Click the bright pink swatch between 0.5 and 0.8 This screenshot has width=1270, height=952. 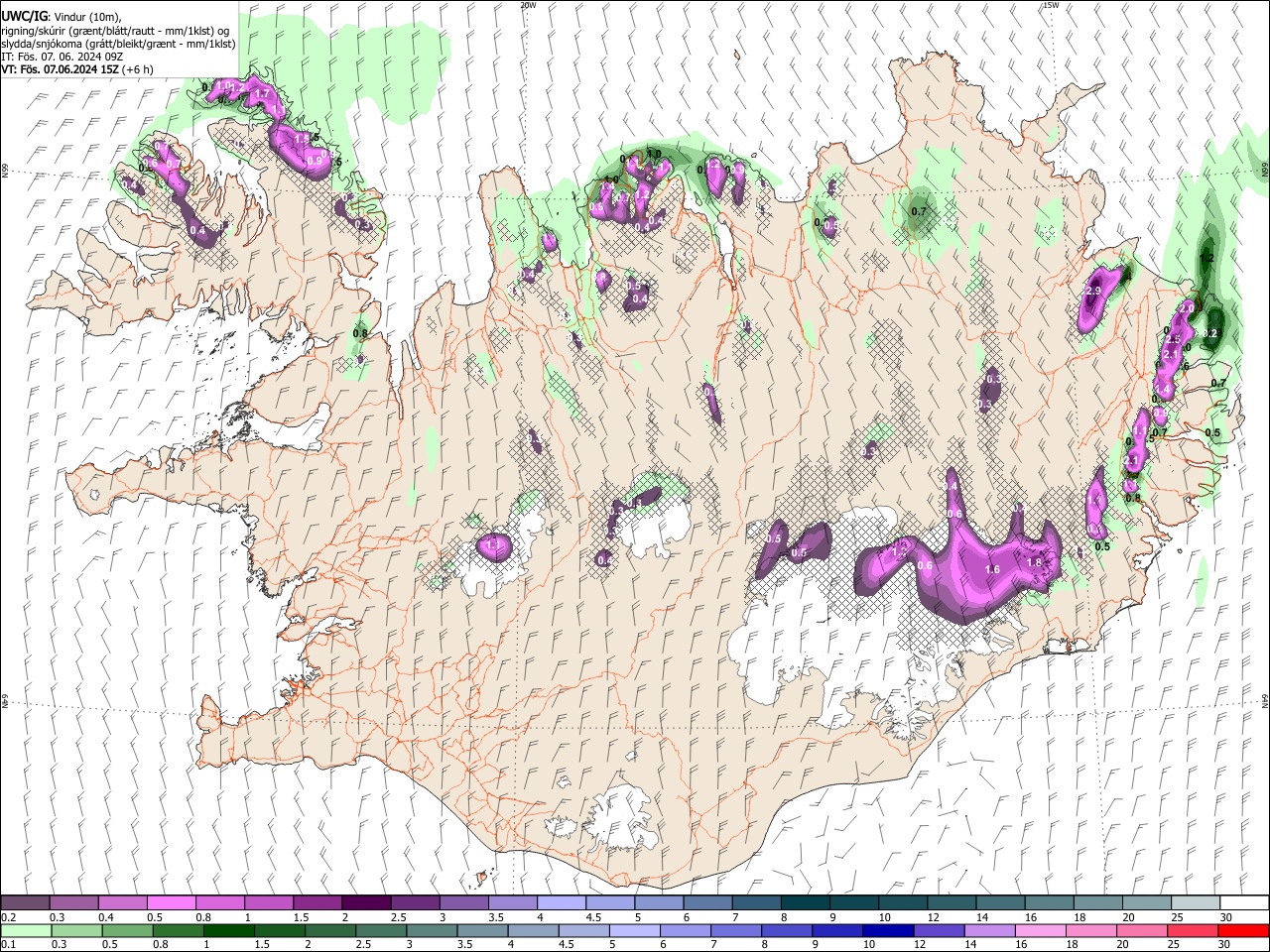172,903
